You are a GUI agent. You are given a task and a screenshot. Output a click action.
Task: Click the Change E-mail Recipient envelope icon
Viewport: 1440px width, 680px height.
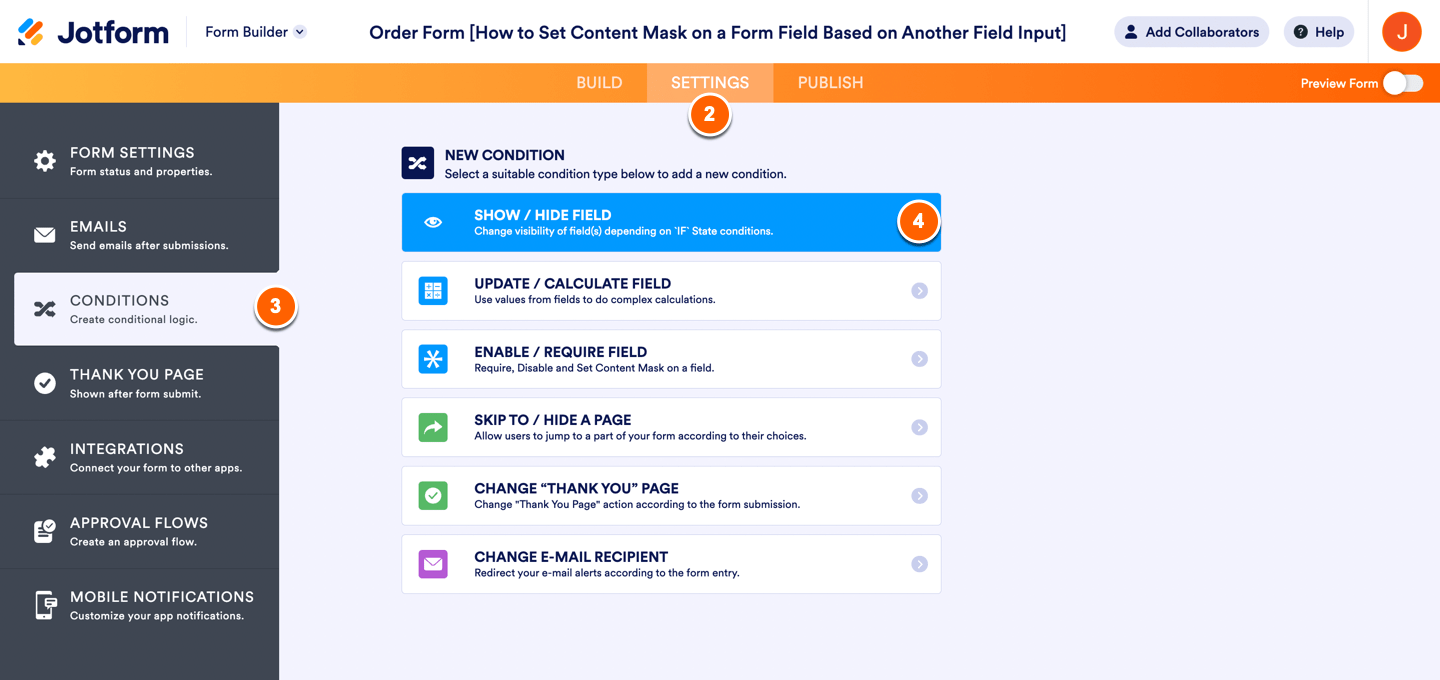click(x=433, y=564)
